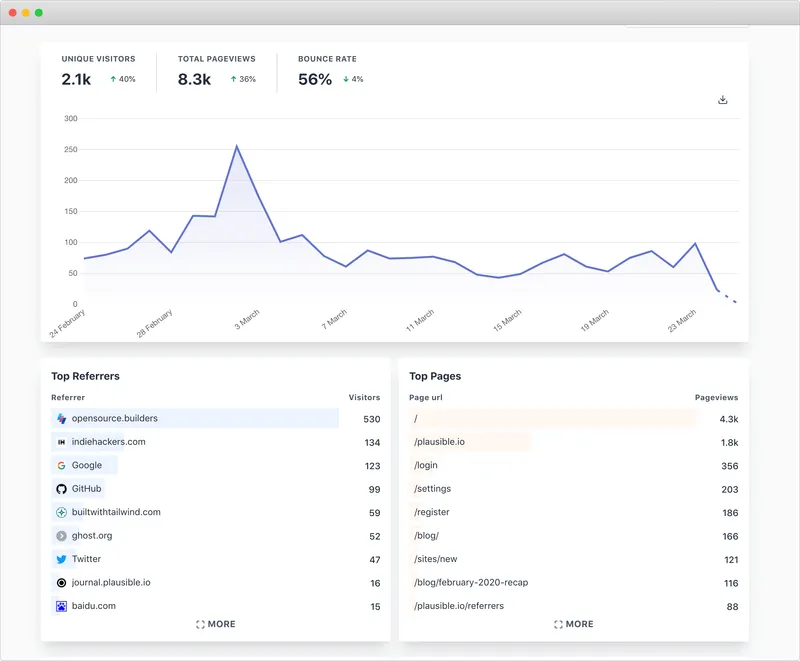Click the macOS yellow minimize button
The image size is (800, 661).
tap(26, 12)
